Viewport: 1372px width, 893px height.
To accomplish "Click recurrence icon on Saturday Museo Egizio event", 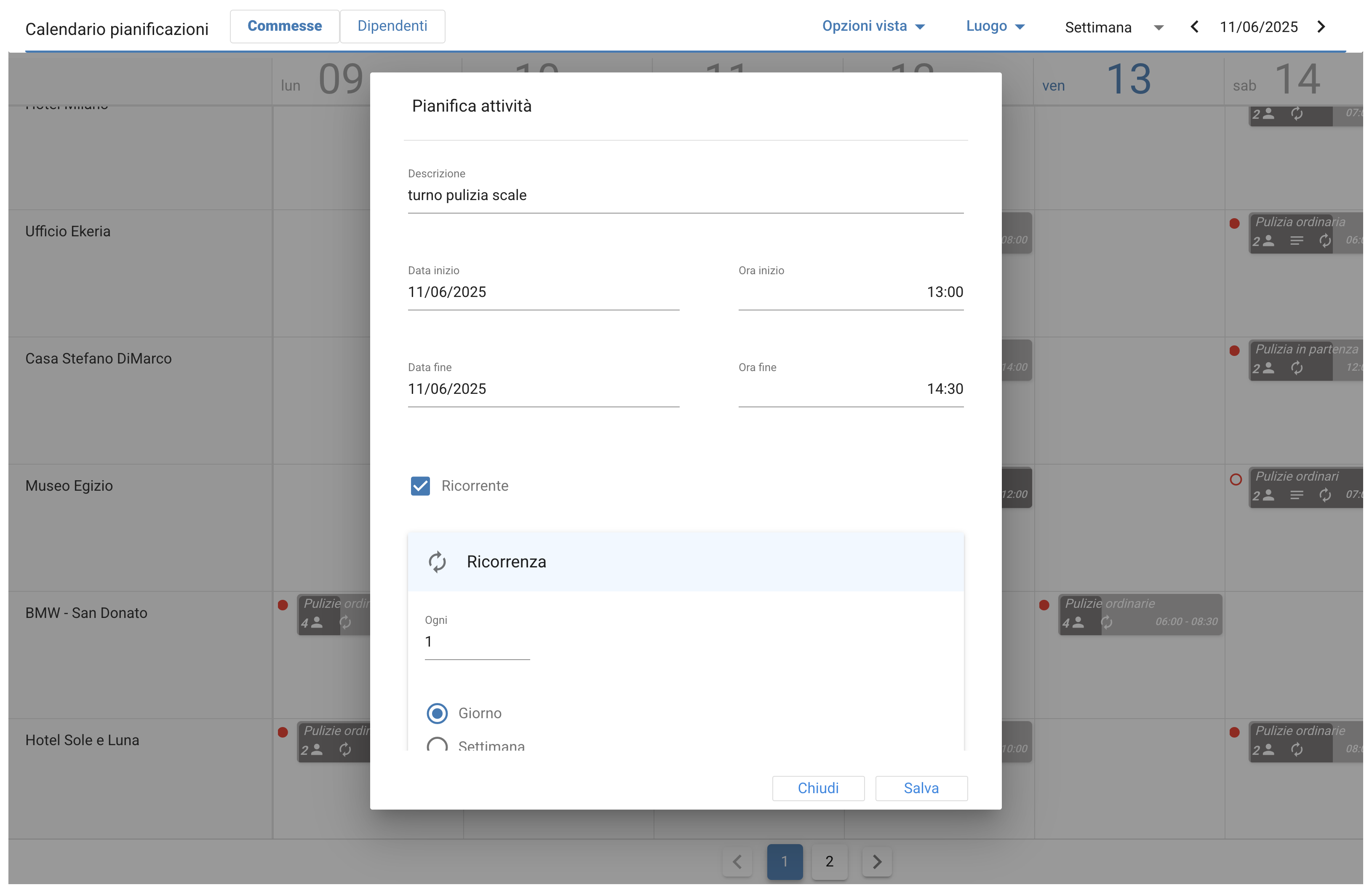I will pyautogui.click(x=1325, y=495).
